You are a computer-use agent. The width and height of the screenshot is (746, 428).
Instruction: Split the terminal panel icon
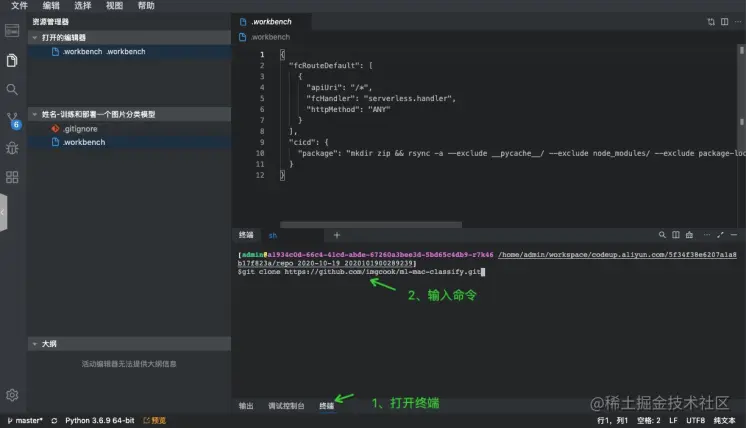click(676, 235)
